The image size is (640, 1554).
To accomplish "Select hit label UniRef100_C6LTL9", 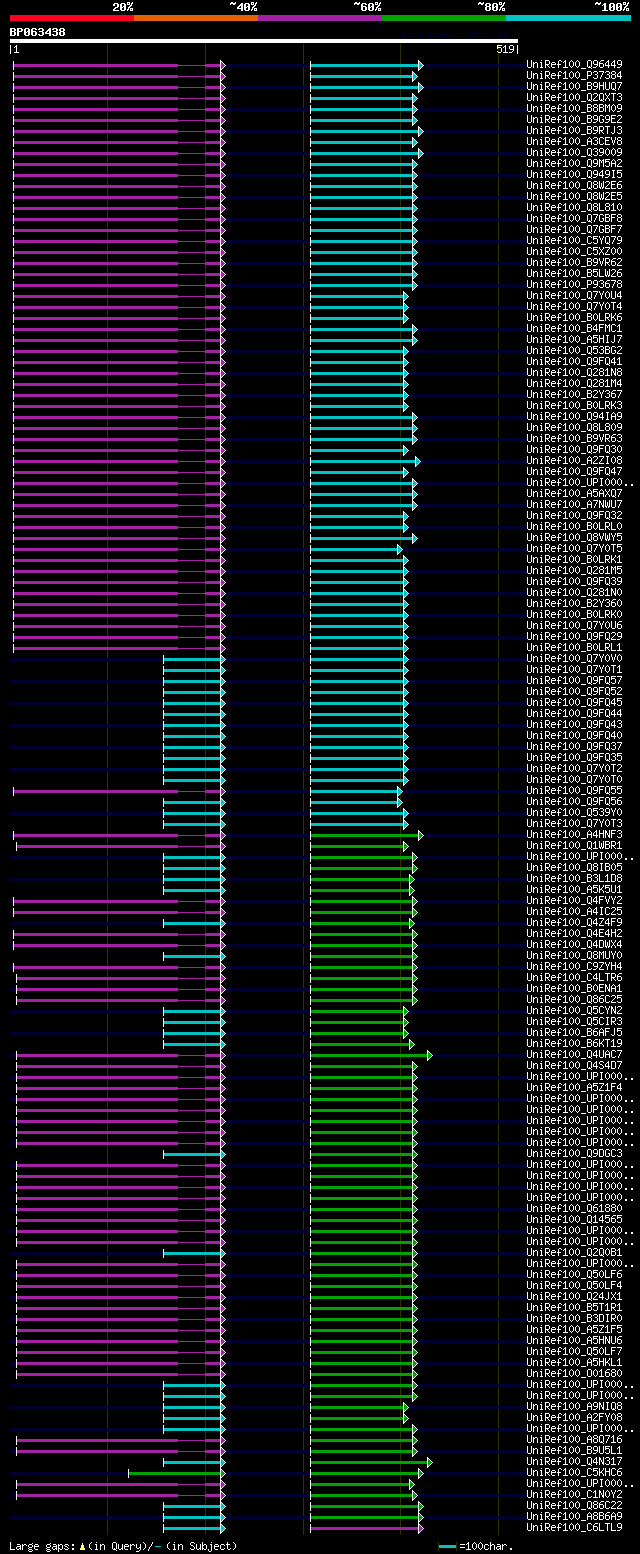I will (x=574, y=1528).
